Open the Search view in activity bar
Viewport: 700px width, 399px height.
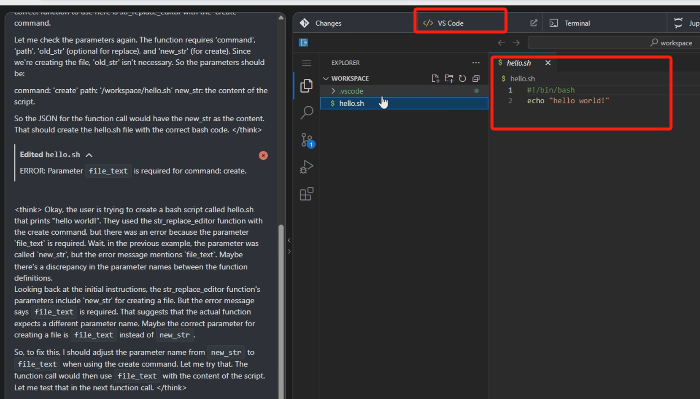pyautogui.click(x=307, y=112)
